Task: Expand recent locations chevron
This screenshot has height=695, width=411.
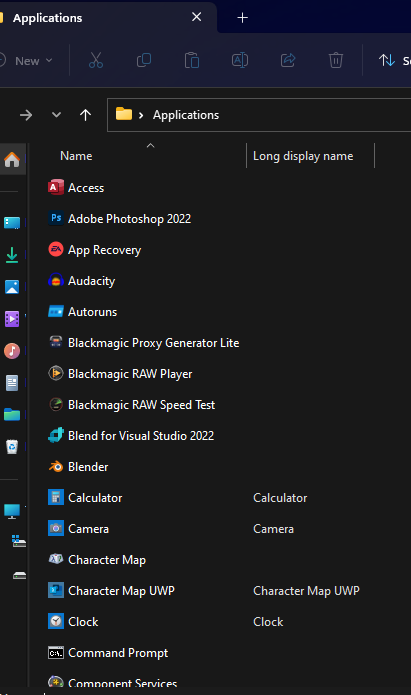Action: coord(56,115)
